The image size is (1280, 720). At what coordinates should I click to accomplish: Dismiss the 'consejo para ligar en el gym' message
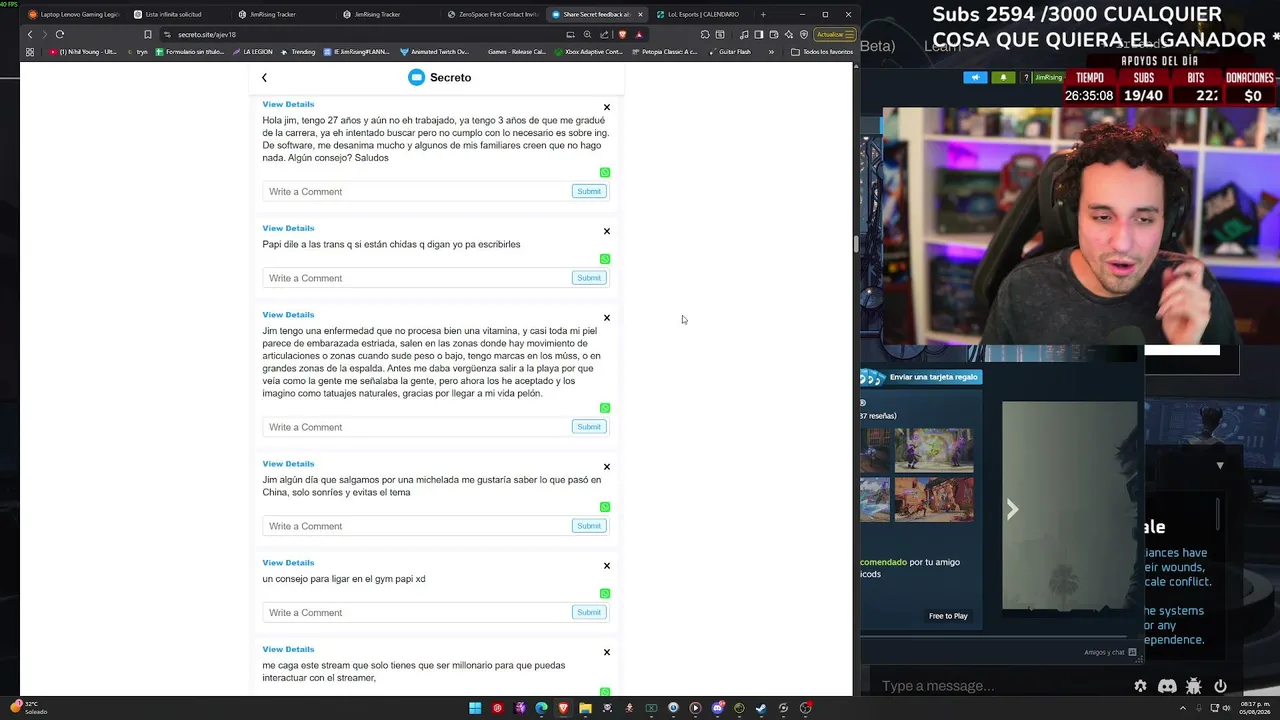(x=606, y=566)
